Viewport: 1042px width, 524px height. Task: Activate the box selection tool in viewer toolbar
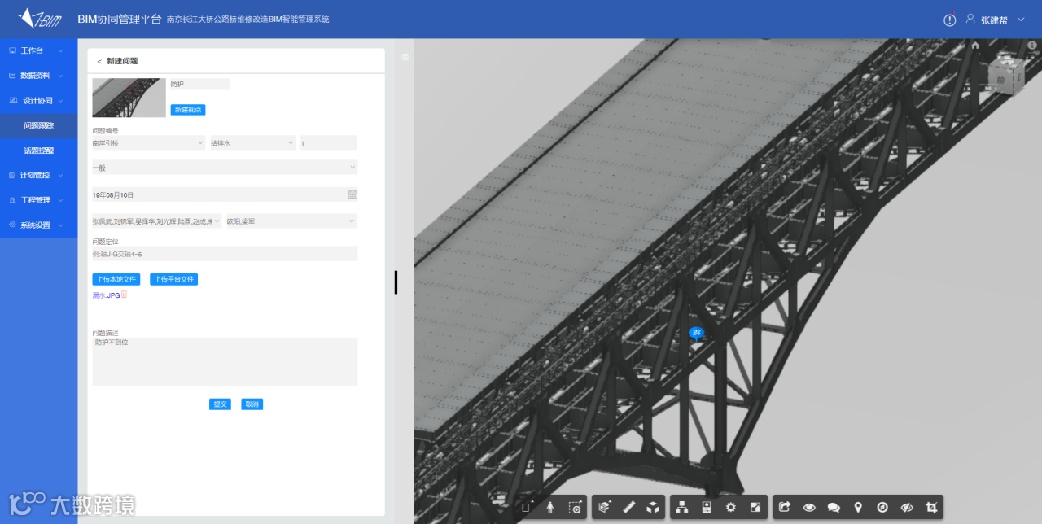point(575,508)
